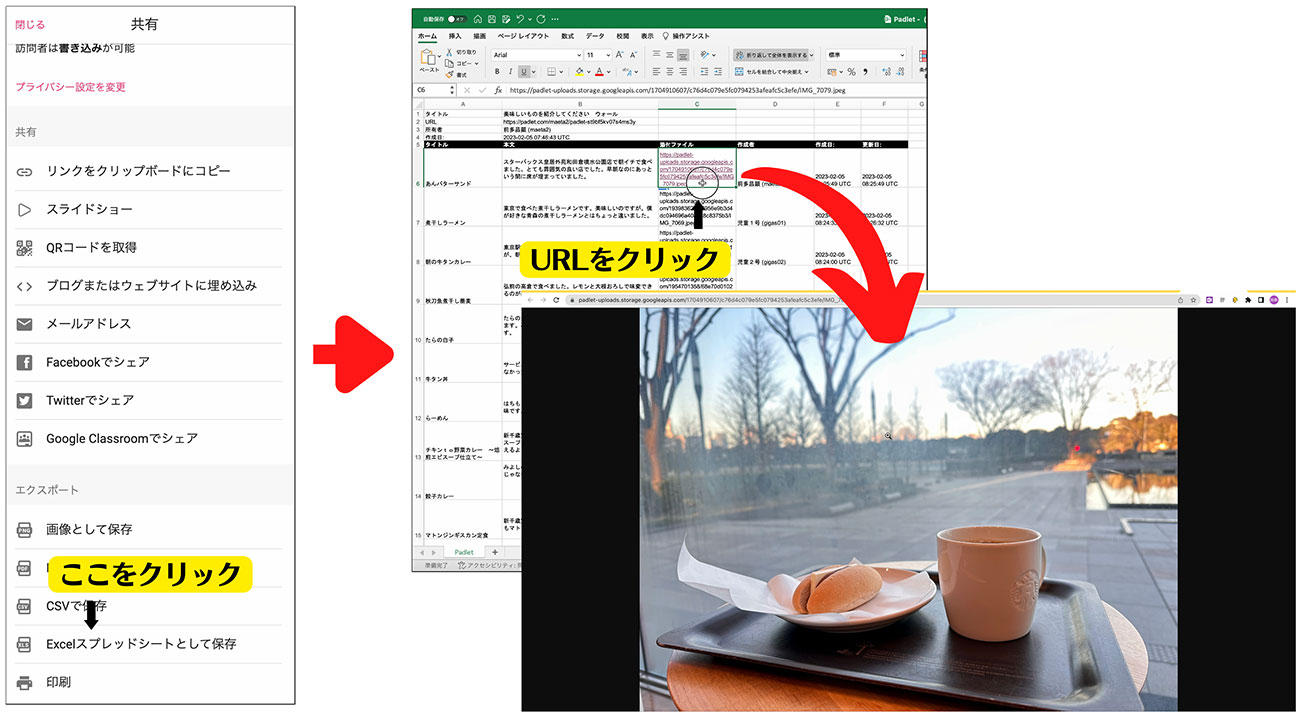Toggle the AutoSave switch in Excel
Image resolution: width=1300 pixels, height=717 pixels.
click(x=457, y=18)
